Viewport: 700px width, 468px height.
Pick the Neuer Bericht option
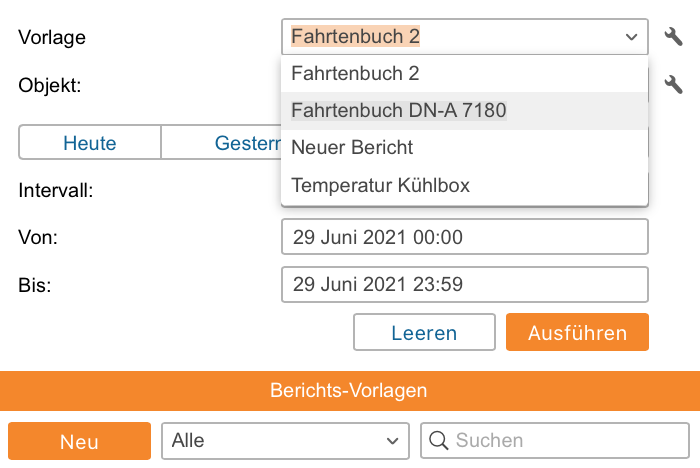click(x=352, y=147)
